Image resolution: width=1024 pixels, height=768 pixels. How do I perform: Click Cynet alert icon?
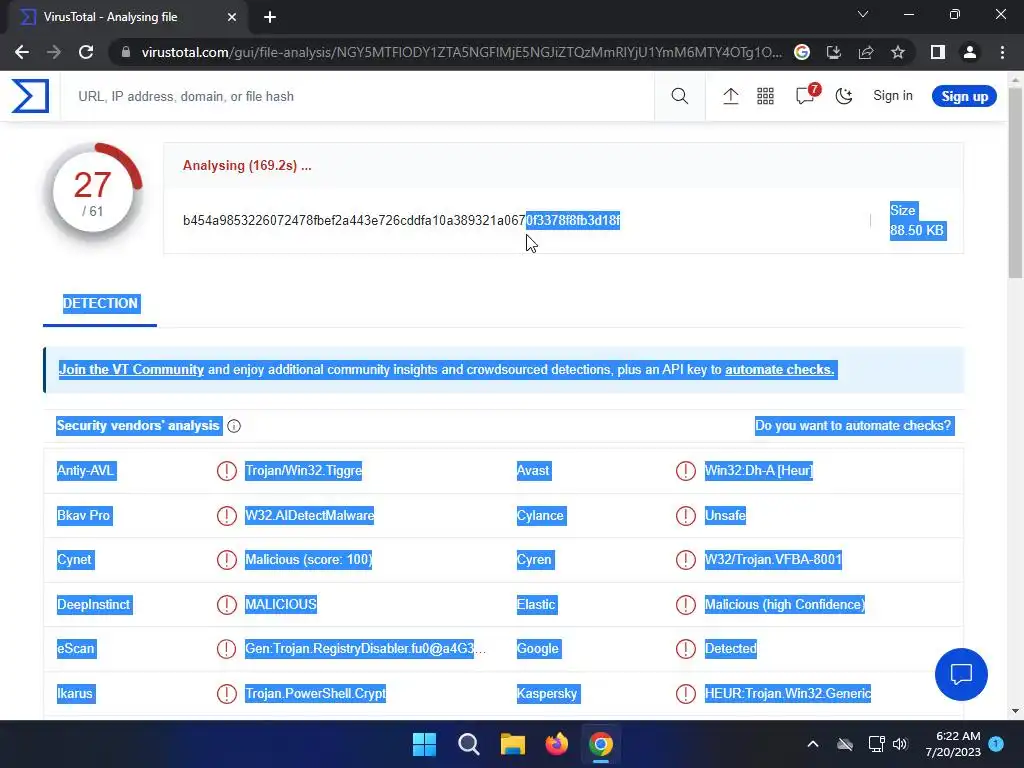click(x=226, y=560)
